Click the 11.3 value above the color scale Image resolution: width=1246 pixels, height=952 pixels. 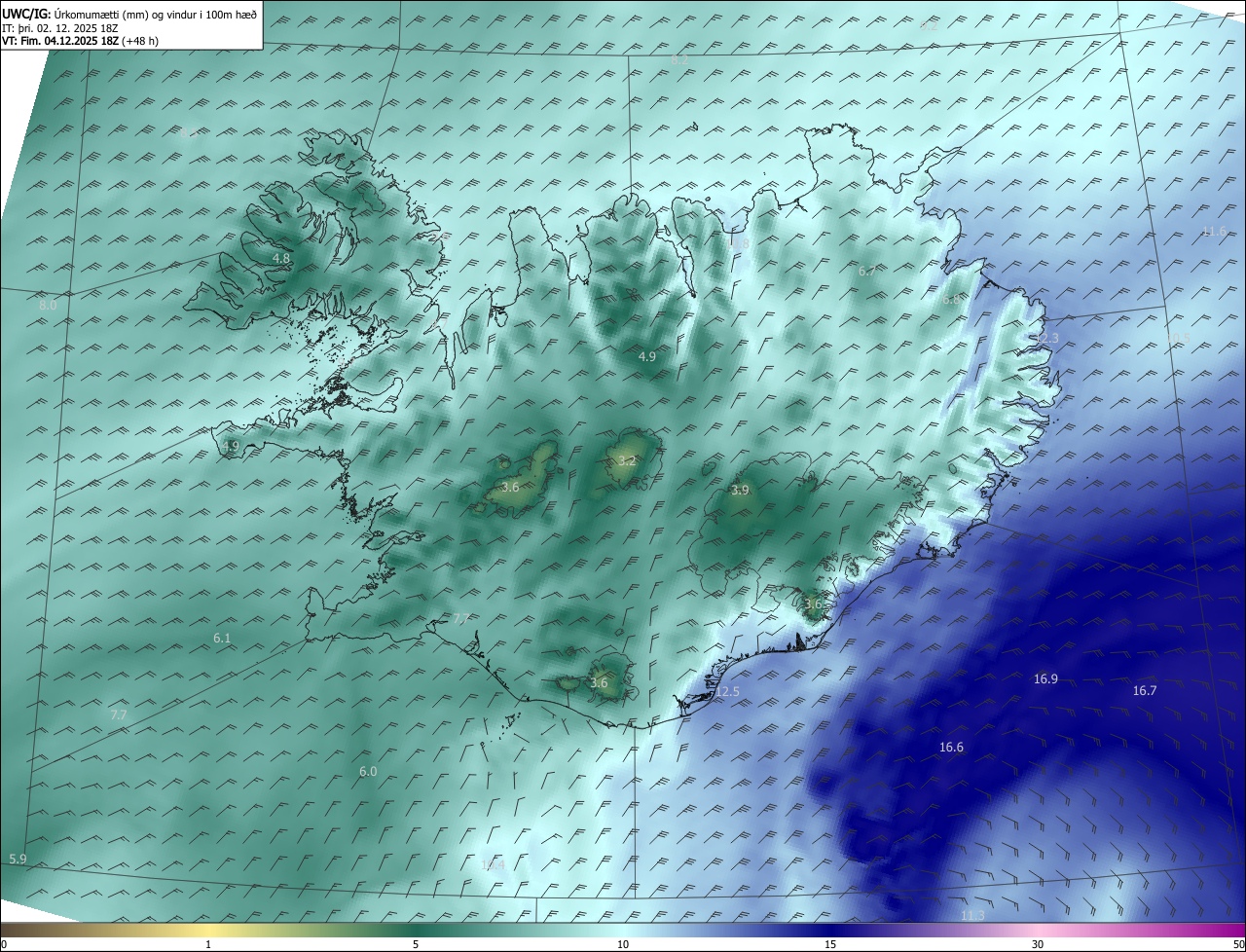click(972, 916)
